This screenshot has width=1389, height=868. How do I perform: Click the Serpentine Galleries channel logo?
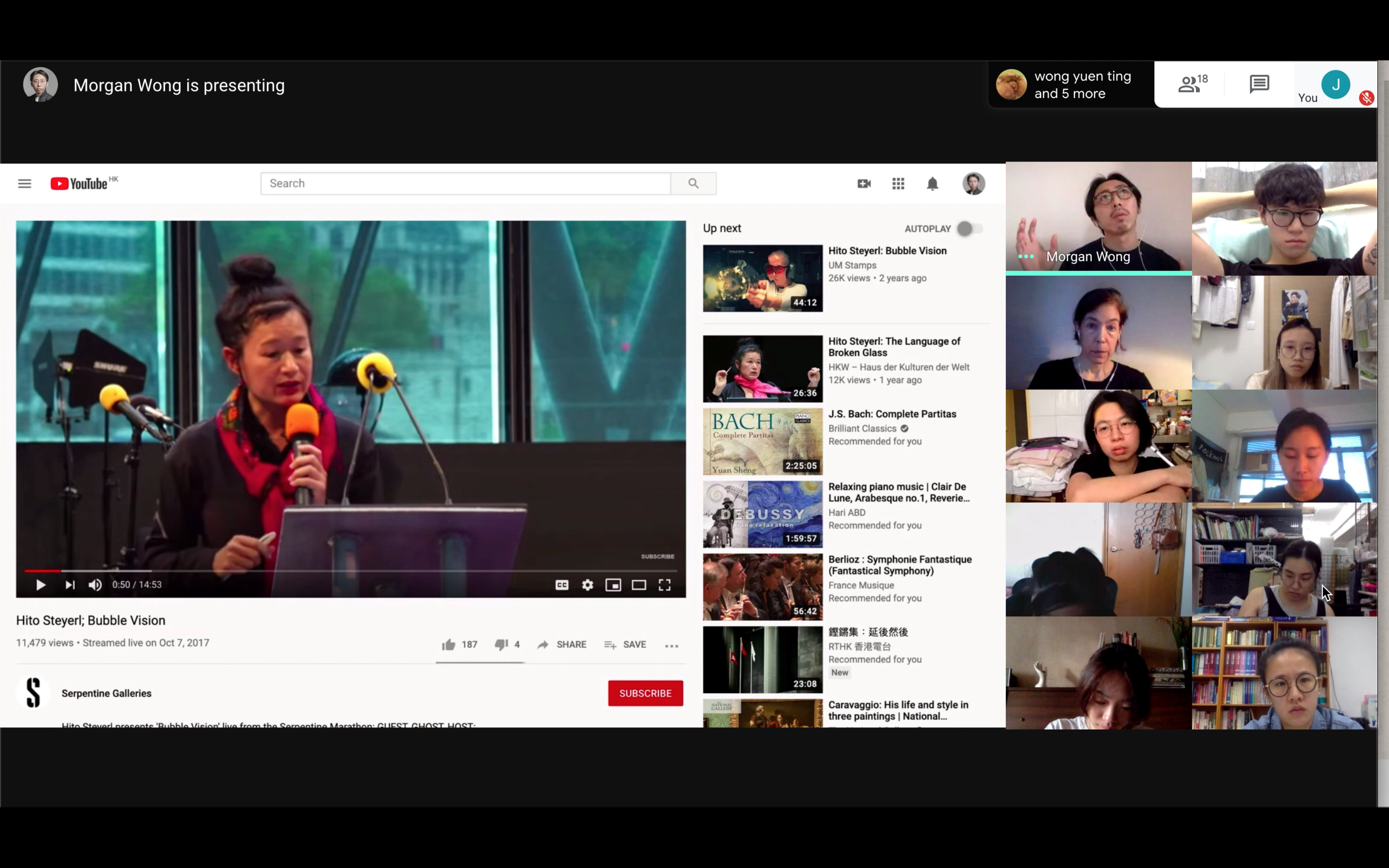tap(33, 692)
